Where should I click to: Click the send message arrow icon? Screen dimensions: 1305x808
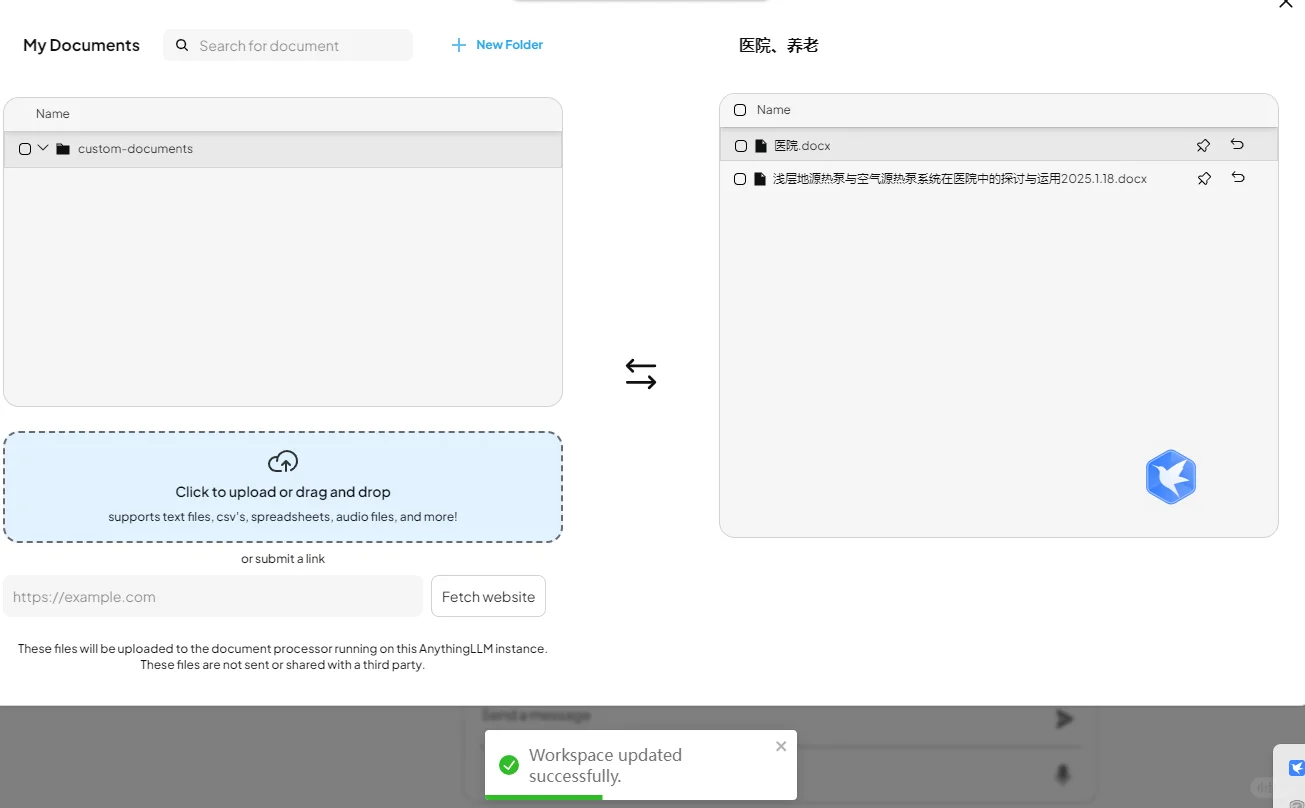[1065, 719]
